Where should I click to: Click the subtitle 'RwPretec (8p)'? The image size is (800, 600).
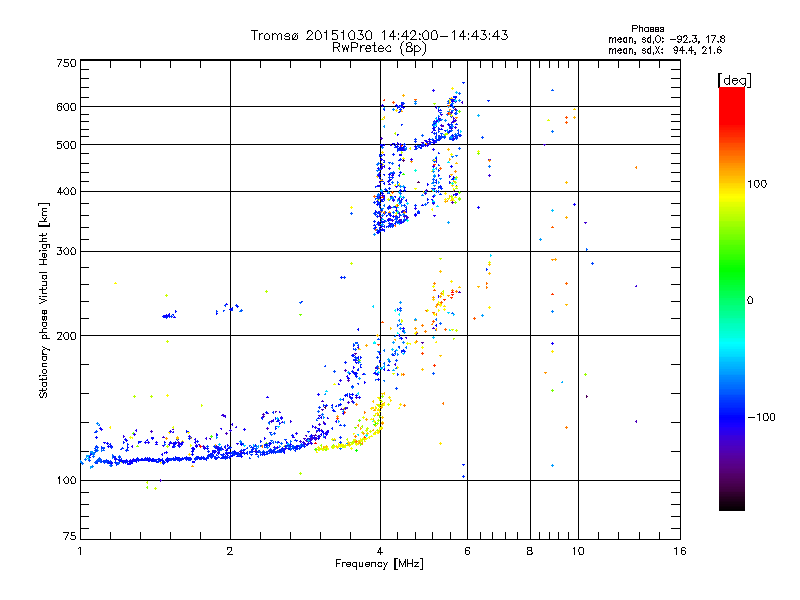pyautogui.click(x=379, y=48)
